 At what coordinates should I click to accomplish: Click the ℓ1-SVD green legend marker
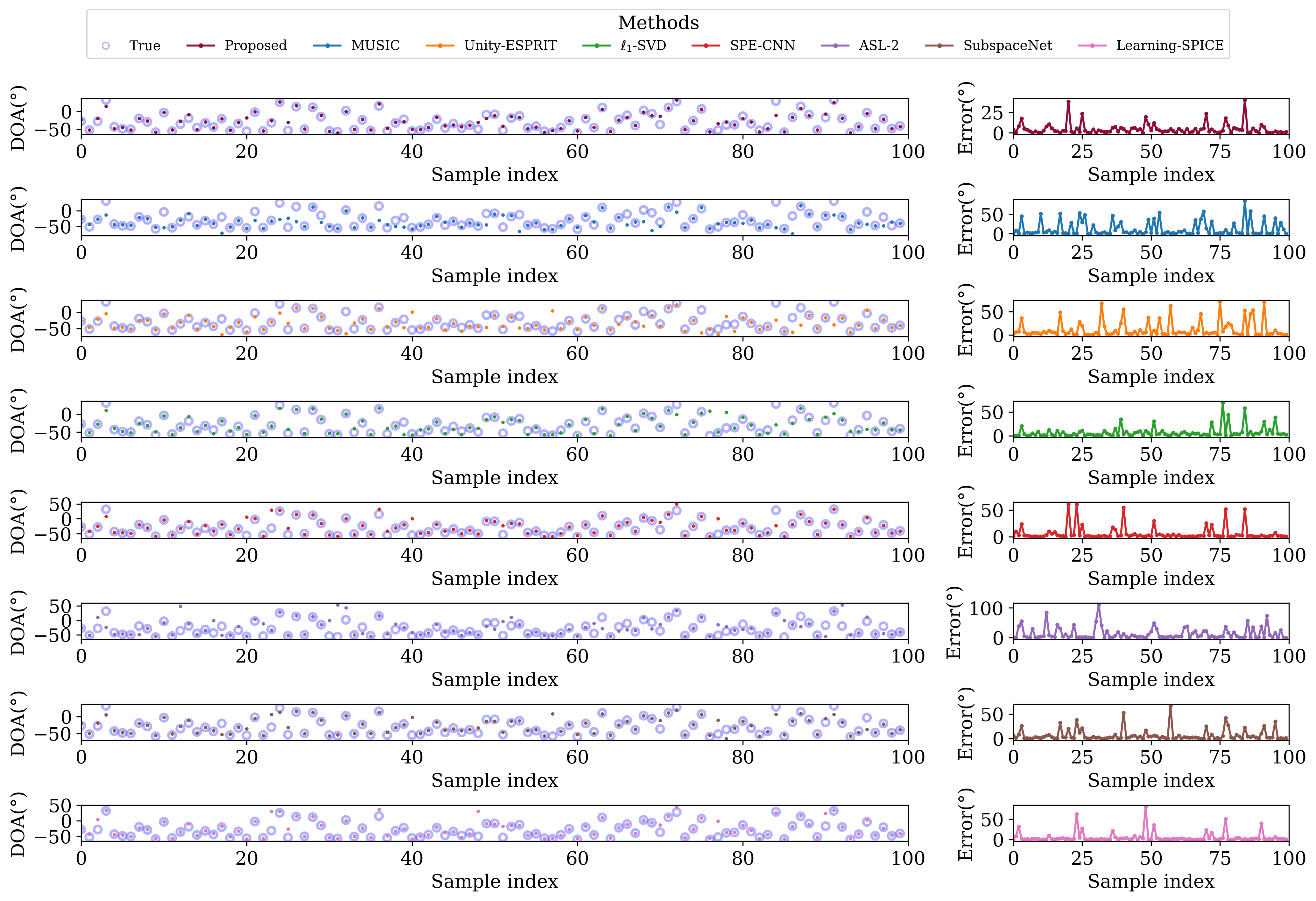(x=596, y=46)
